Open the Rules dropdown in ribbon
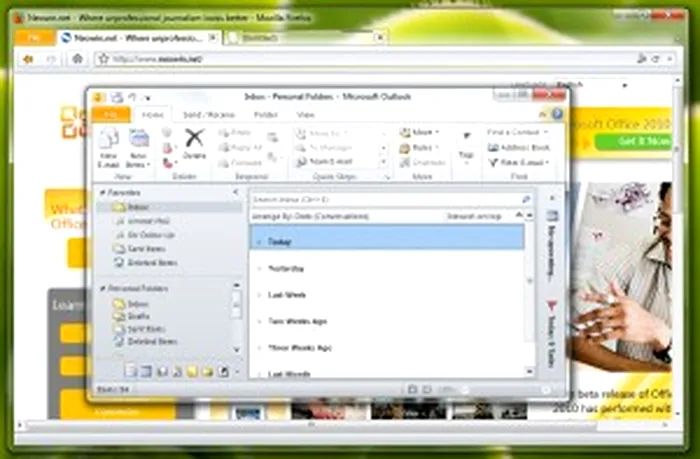The image size is (700, 459). 420,147
